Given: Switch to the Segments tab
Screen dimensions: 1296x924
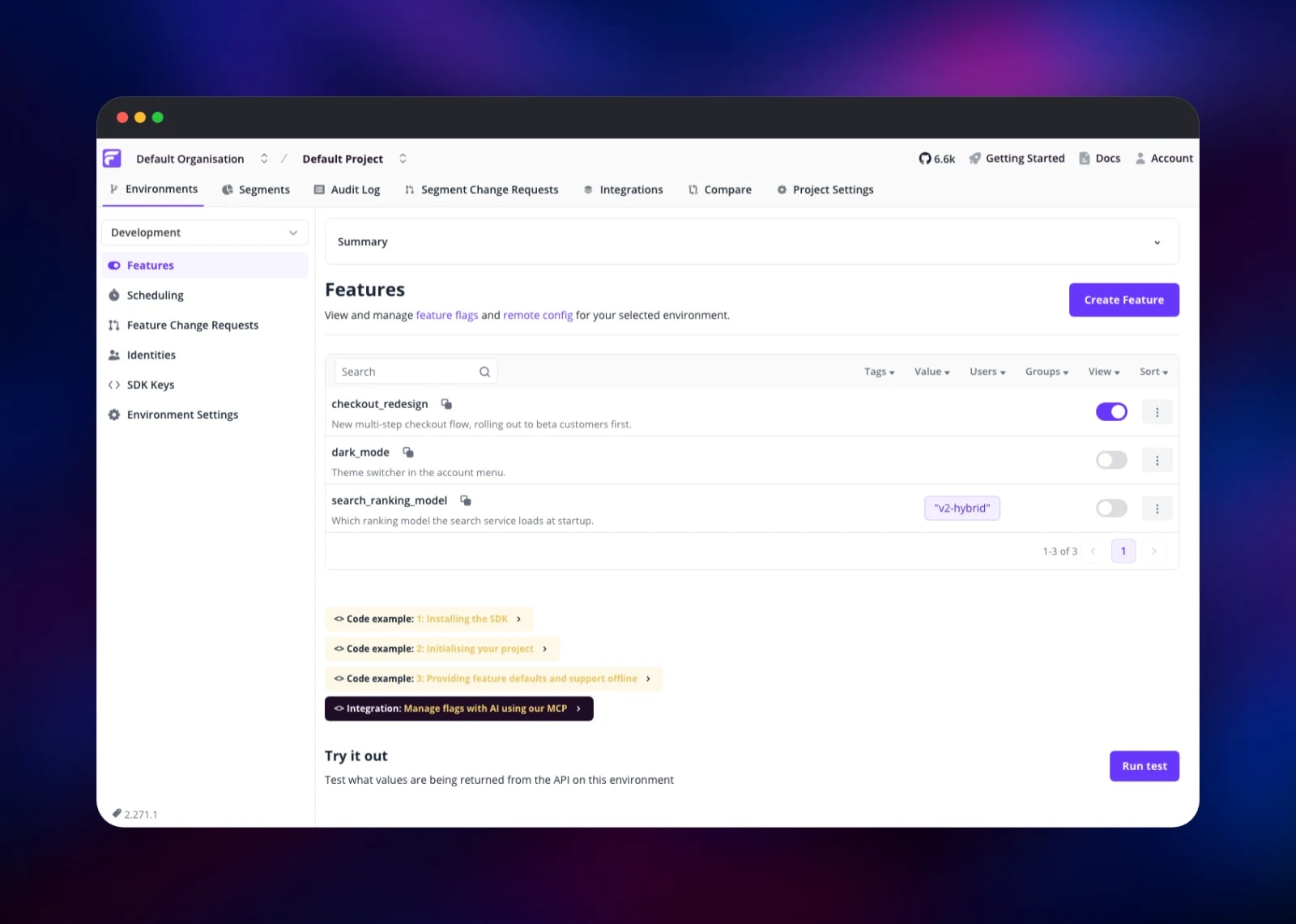Looking at the screenshot, I should click(256, 189).
